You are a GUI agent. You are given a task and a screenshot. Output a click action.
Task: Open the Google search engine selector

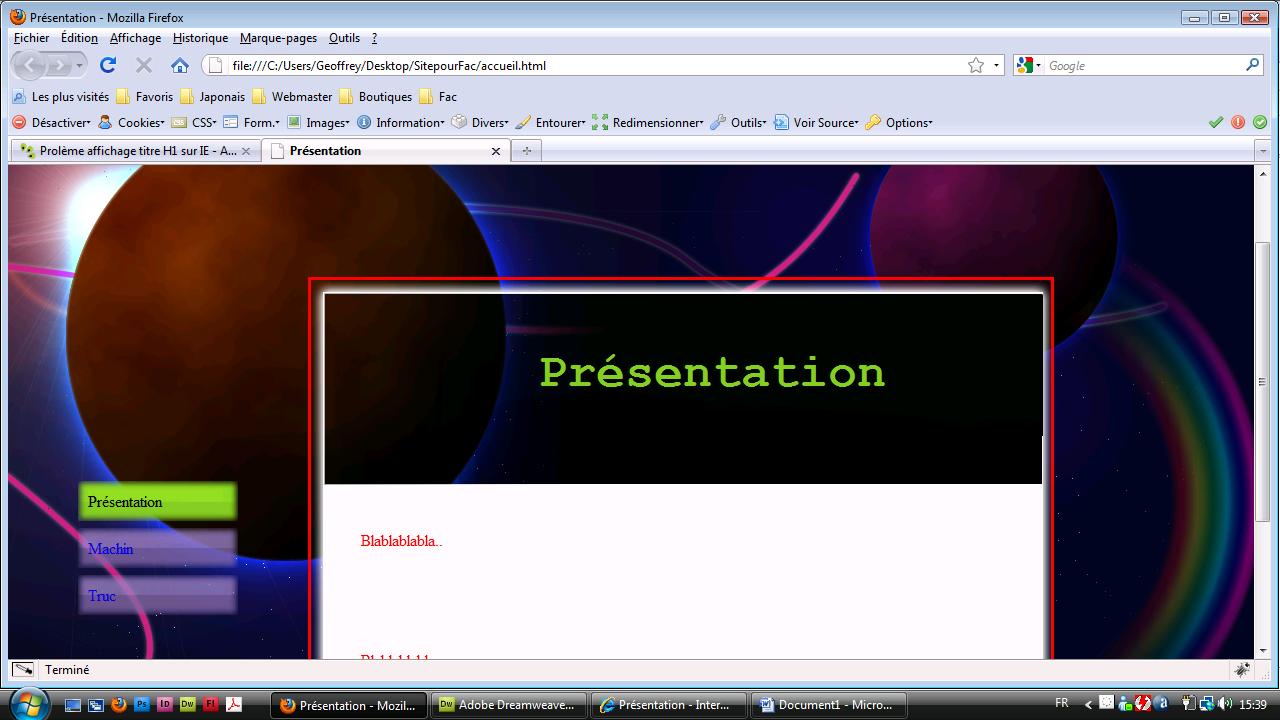(1029, 65)
